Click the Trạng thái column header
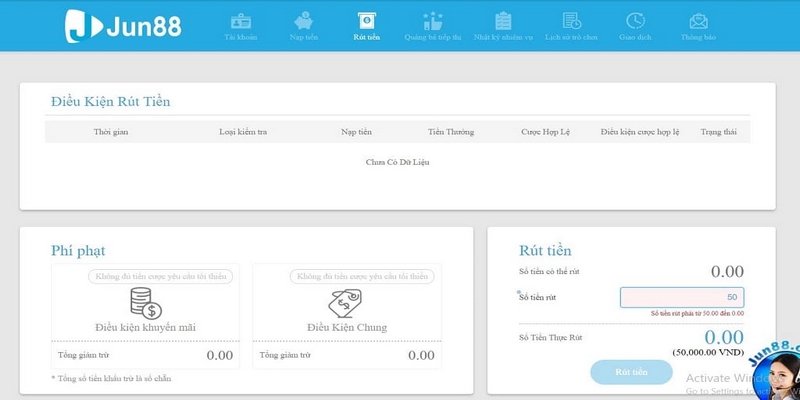 pos(718,132)
